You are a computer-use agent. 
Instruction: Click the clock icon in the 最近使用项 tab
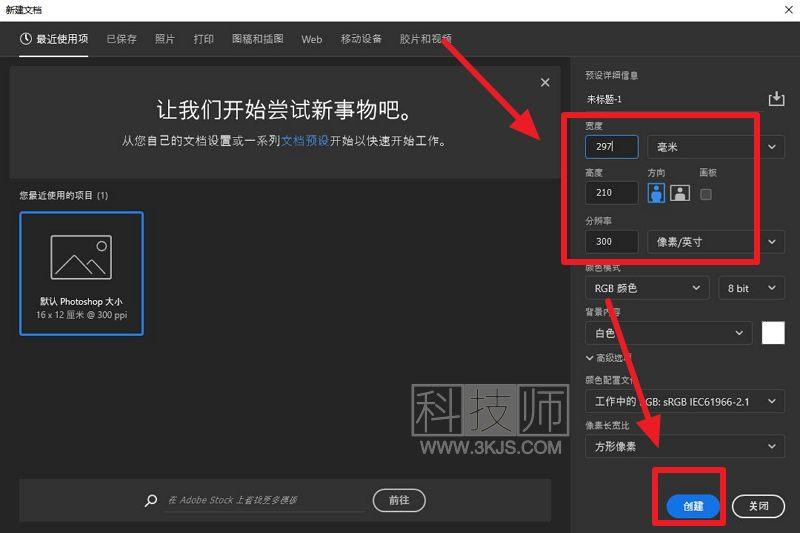click(x=26, y=39)
